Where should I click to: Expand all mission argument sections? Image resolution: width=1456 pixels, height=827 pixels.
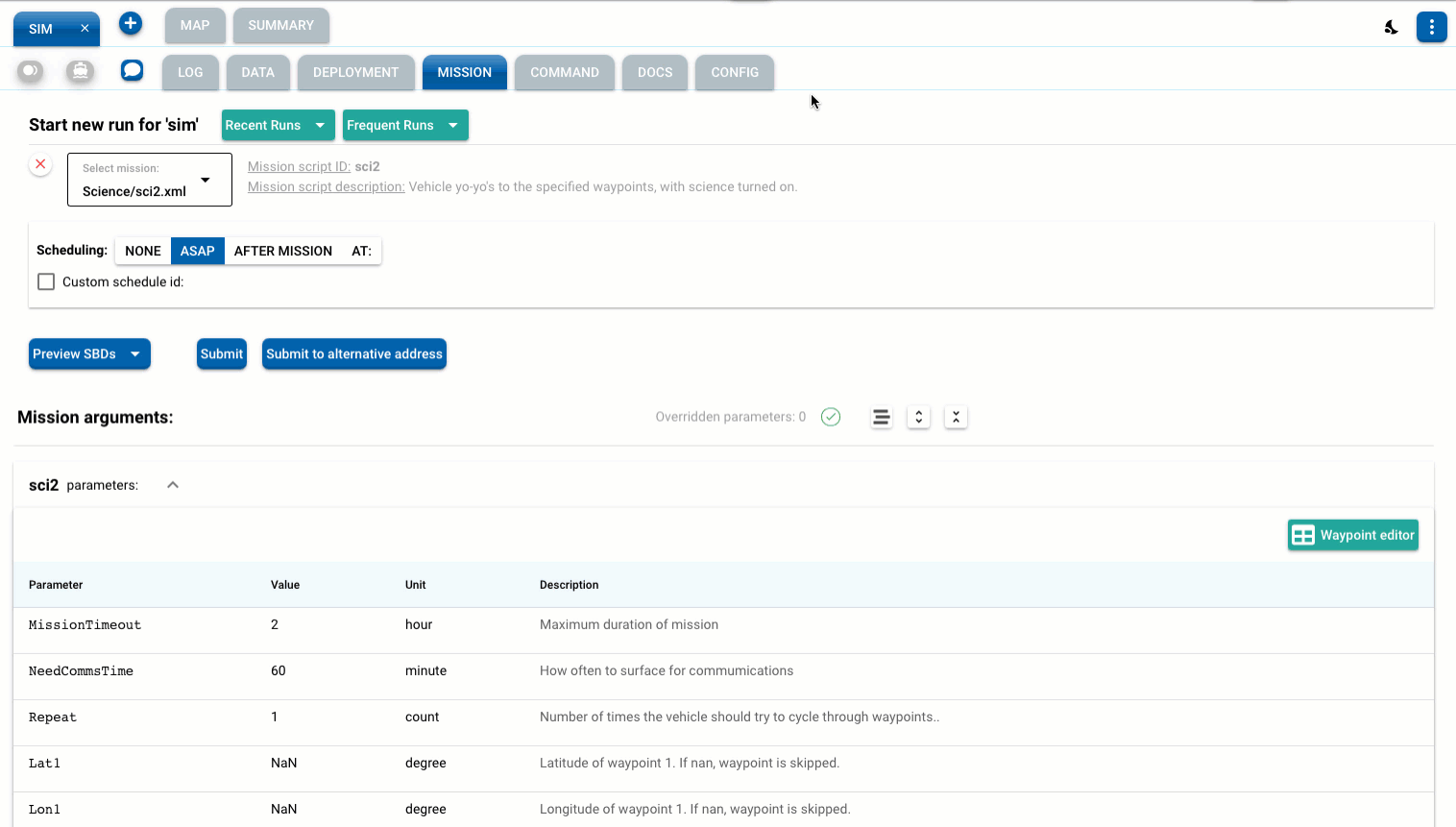click(x=918, y=417)
